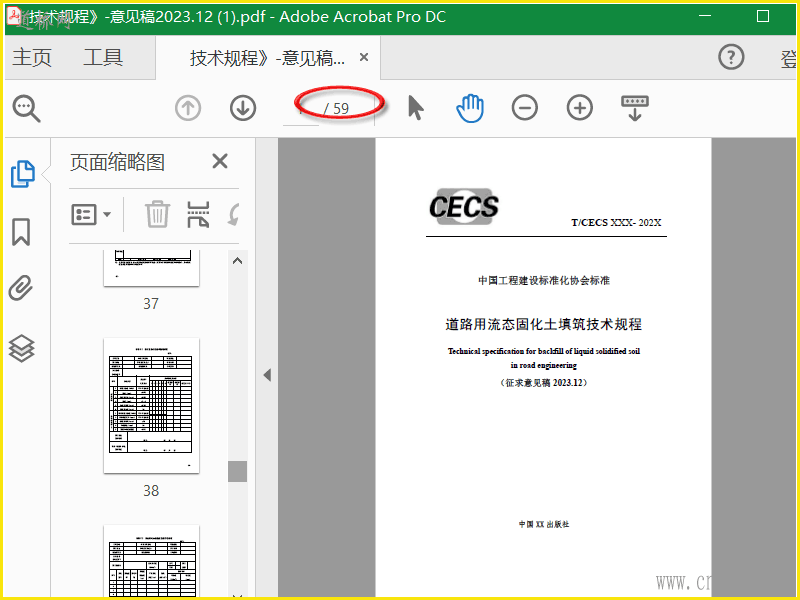Click the insert pages break icon
Screen dimensions: 800x600
point(198,214)
